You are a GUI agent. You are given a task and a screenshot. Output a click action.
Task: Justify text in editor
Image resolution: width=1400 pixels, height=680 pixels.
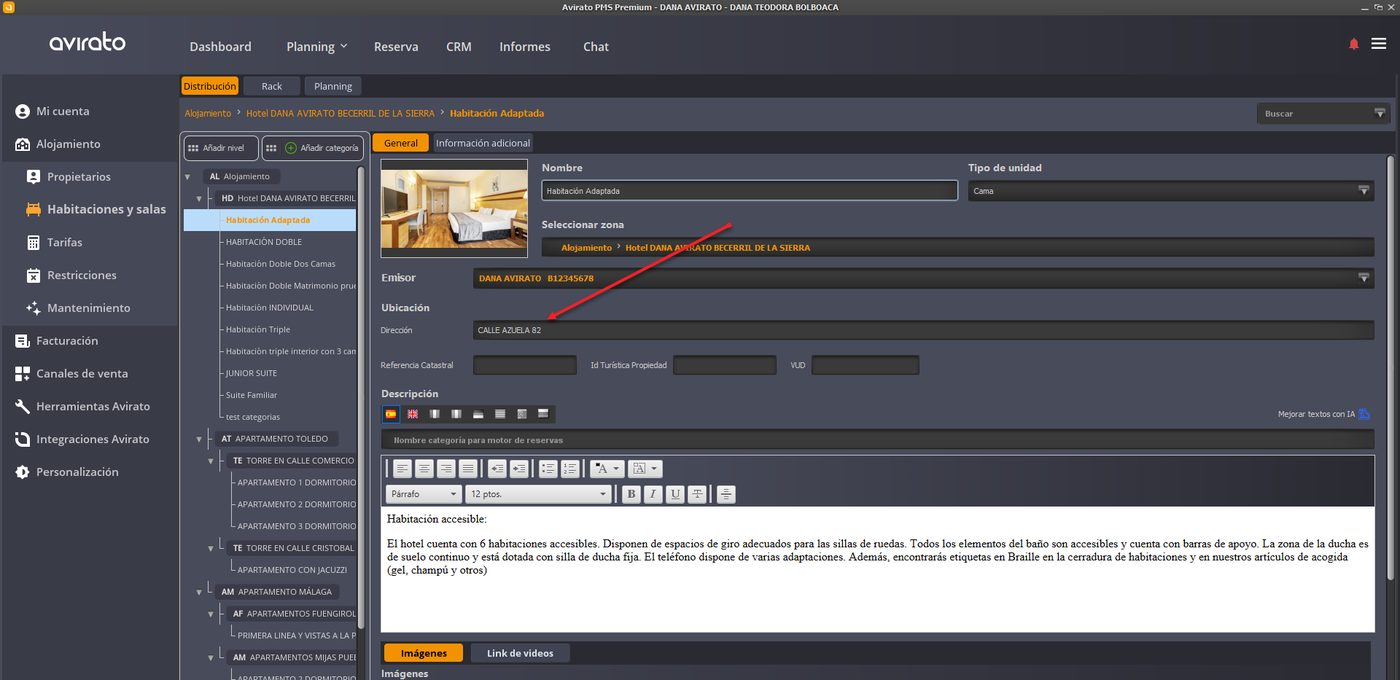[468, 468]
